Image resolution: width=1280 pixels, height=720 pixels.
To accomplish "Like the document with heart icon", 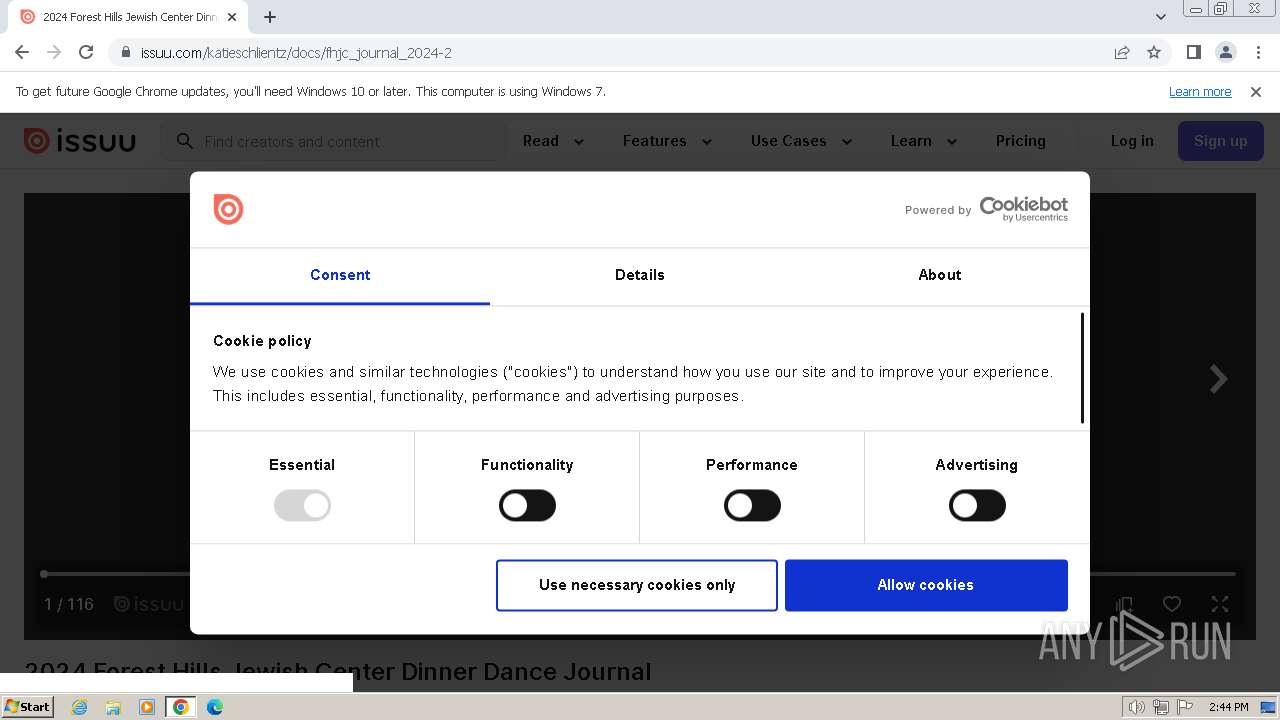I will point(1172,604).
